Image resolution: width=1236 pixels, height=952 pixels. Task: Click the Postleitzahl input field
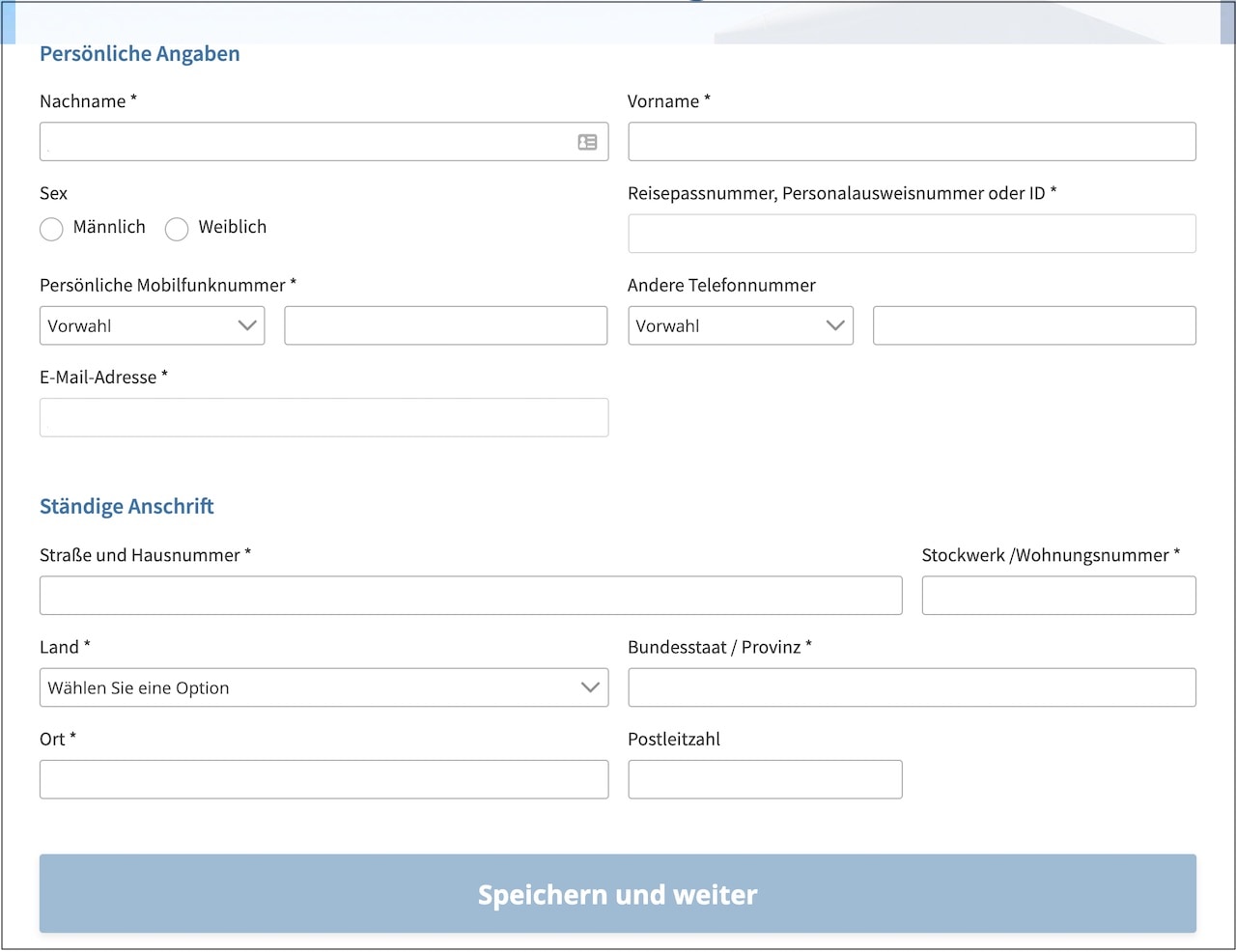(765, 779)
